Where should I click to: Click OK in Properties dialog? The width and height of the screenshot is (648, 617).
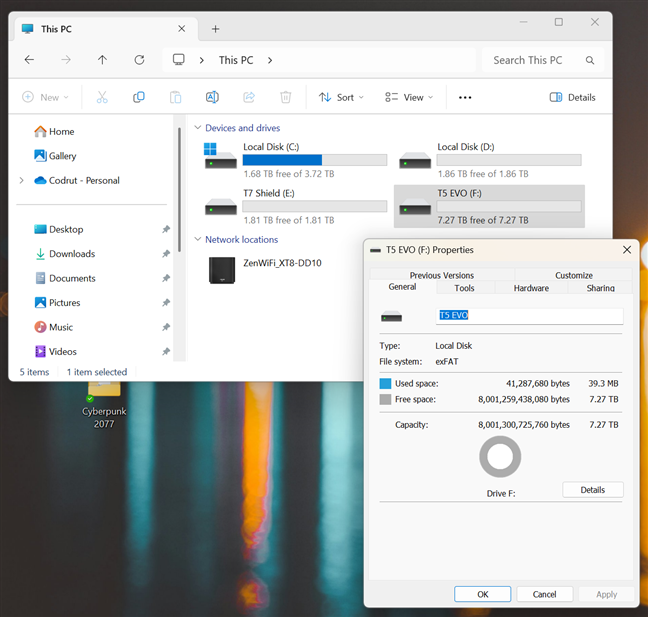tap(483, 594)
